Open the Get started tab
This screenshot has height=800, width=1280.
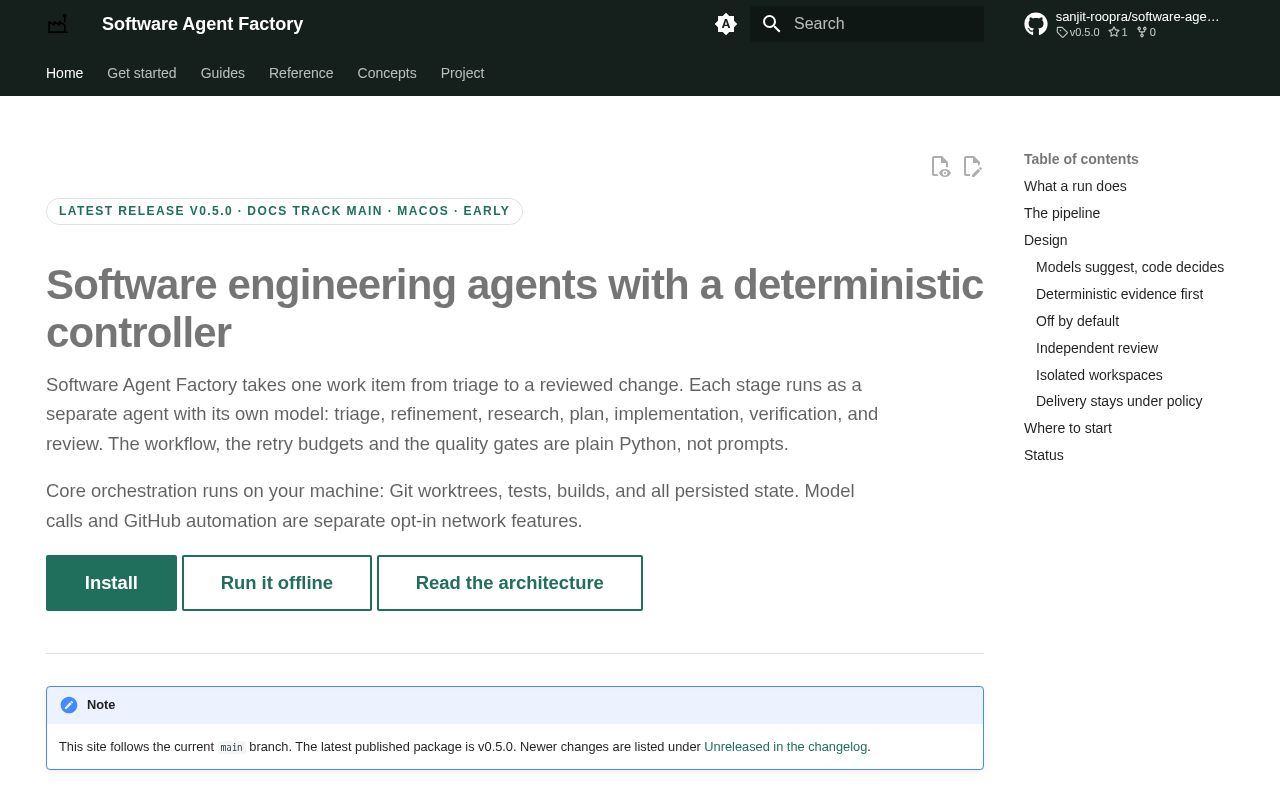coord(142,73)
